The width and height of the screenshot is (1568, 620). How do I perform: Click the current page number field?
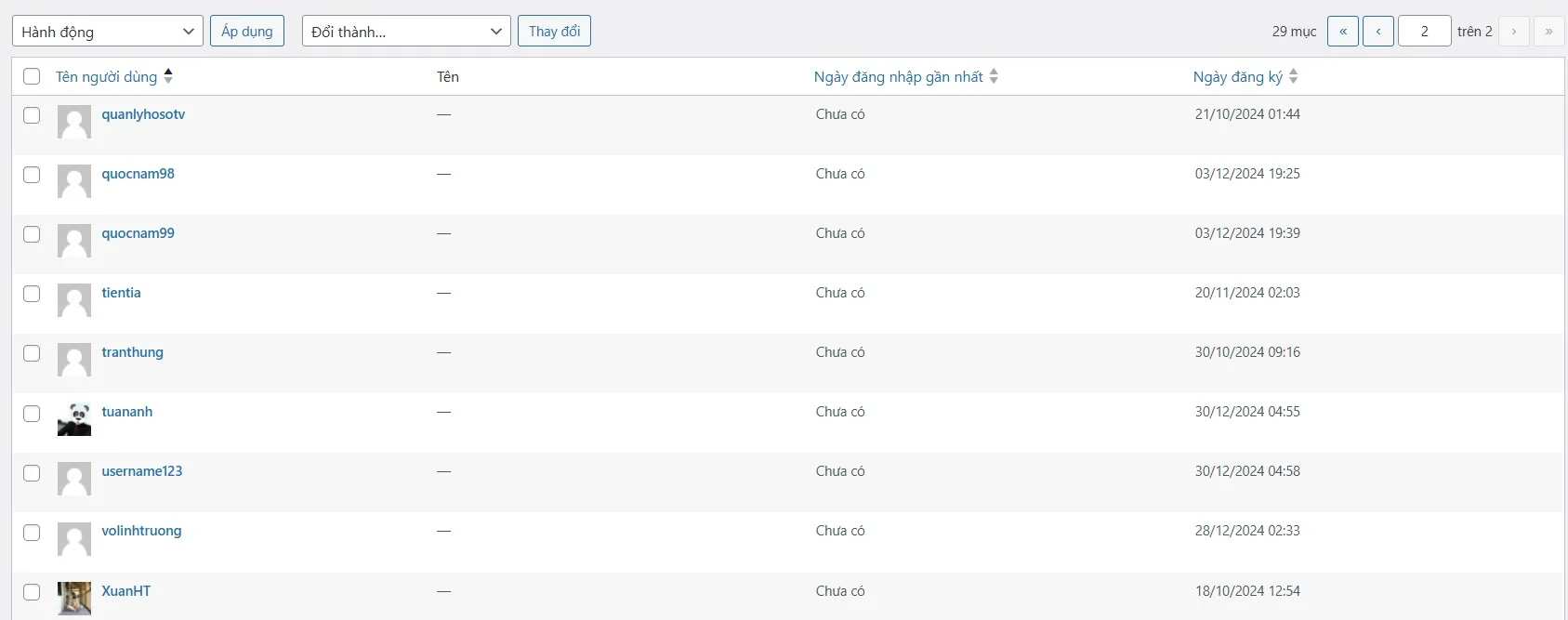(x=1424, y=32)
